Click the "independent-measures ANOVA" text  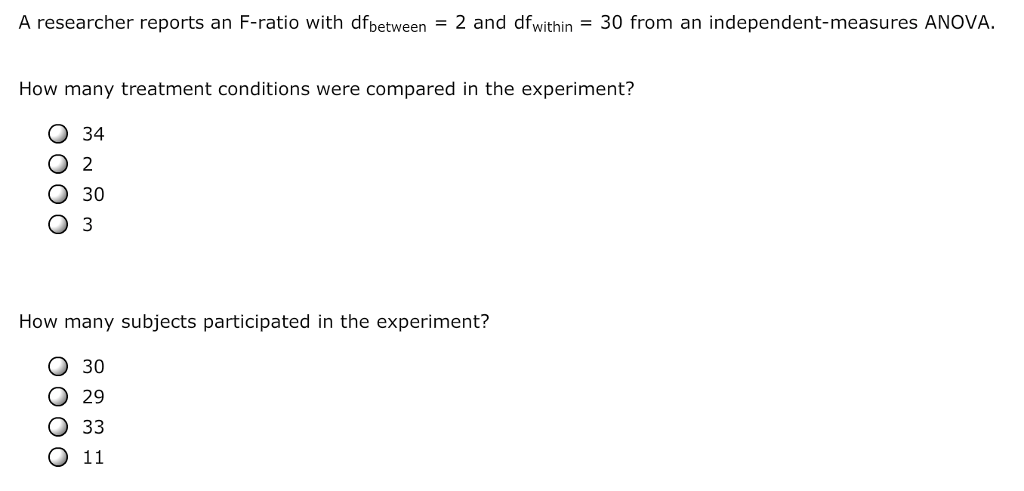click(851, 23)
